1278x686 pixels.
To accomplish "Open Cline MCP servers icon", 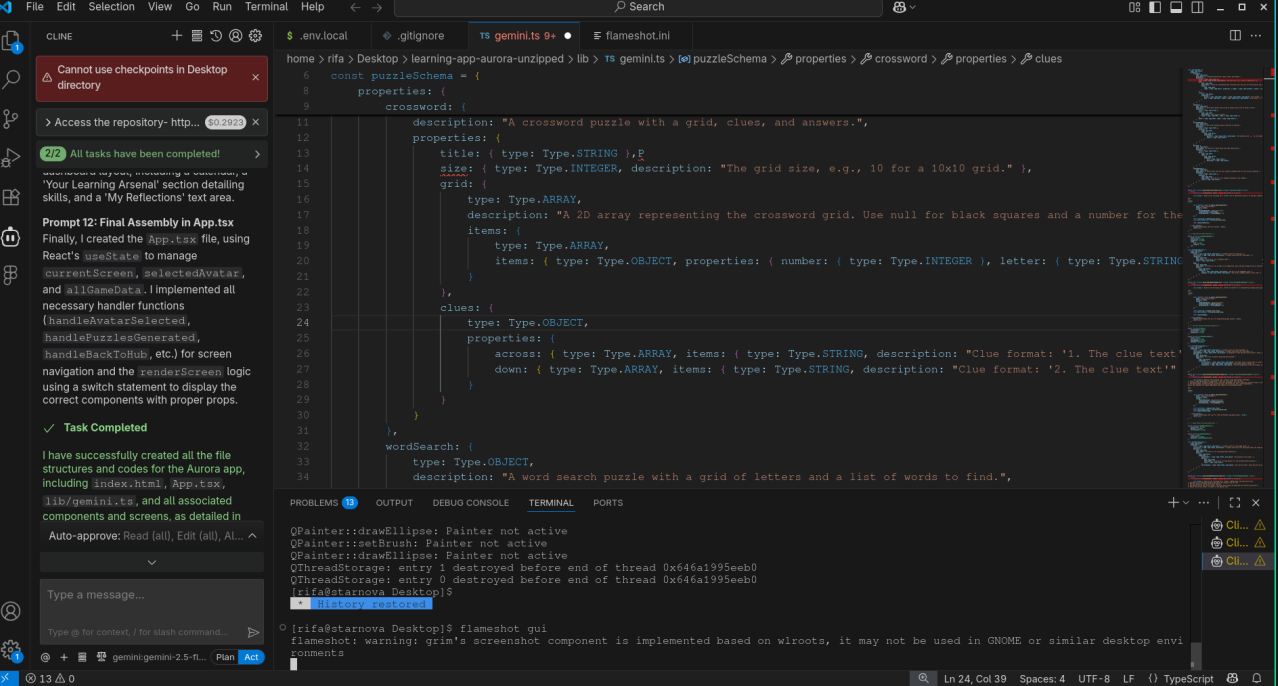I will 197,36.
